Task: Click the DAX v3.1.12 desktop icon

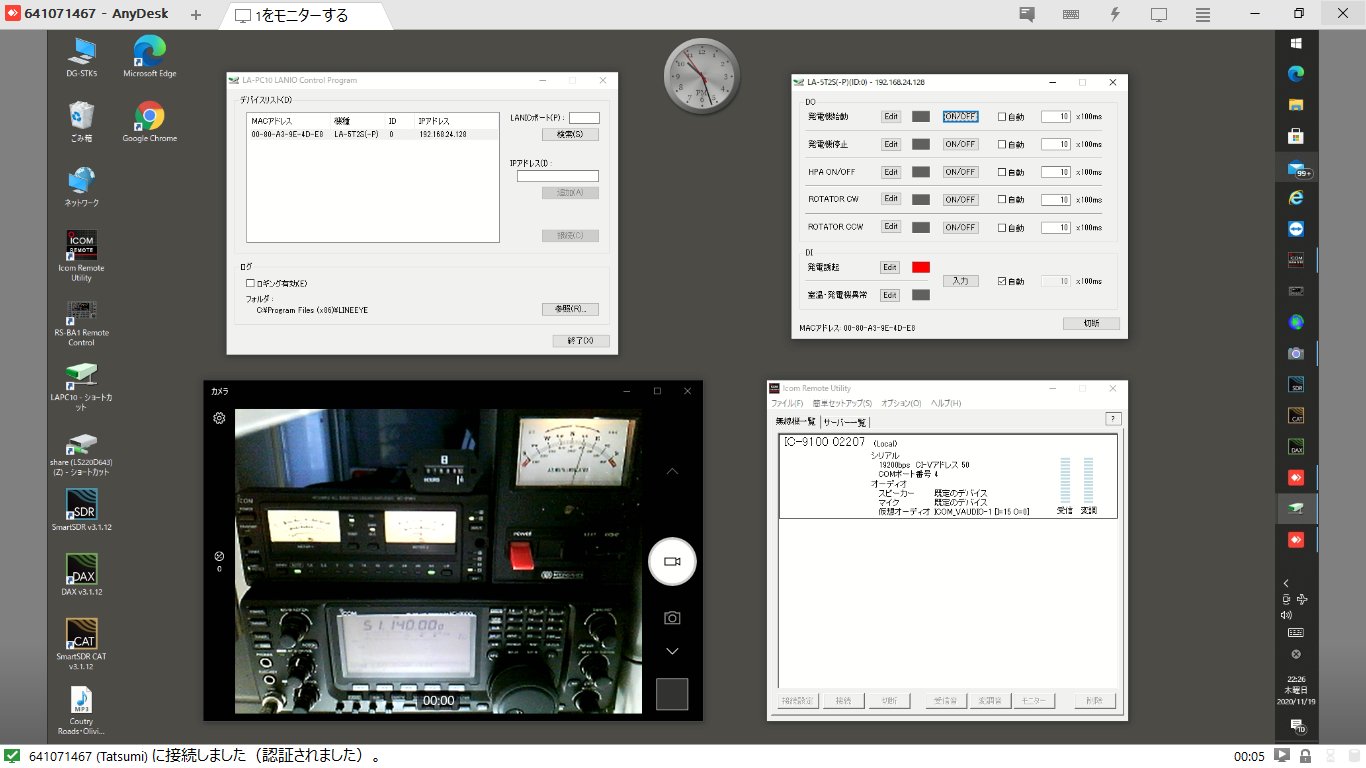Action: pos(81,570)
